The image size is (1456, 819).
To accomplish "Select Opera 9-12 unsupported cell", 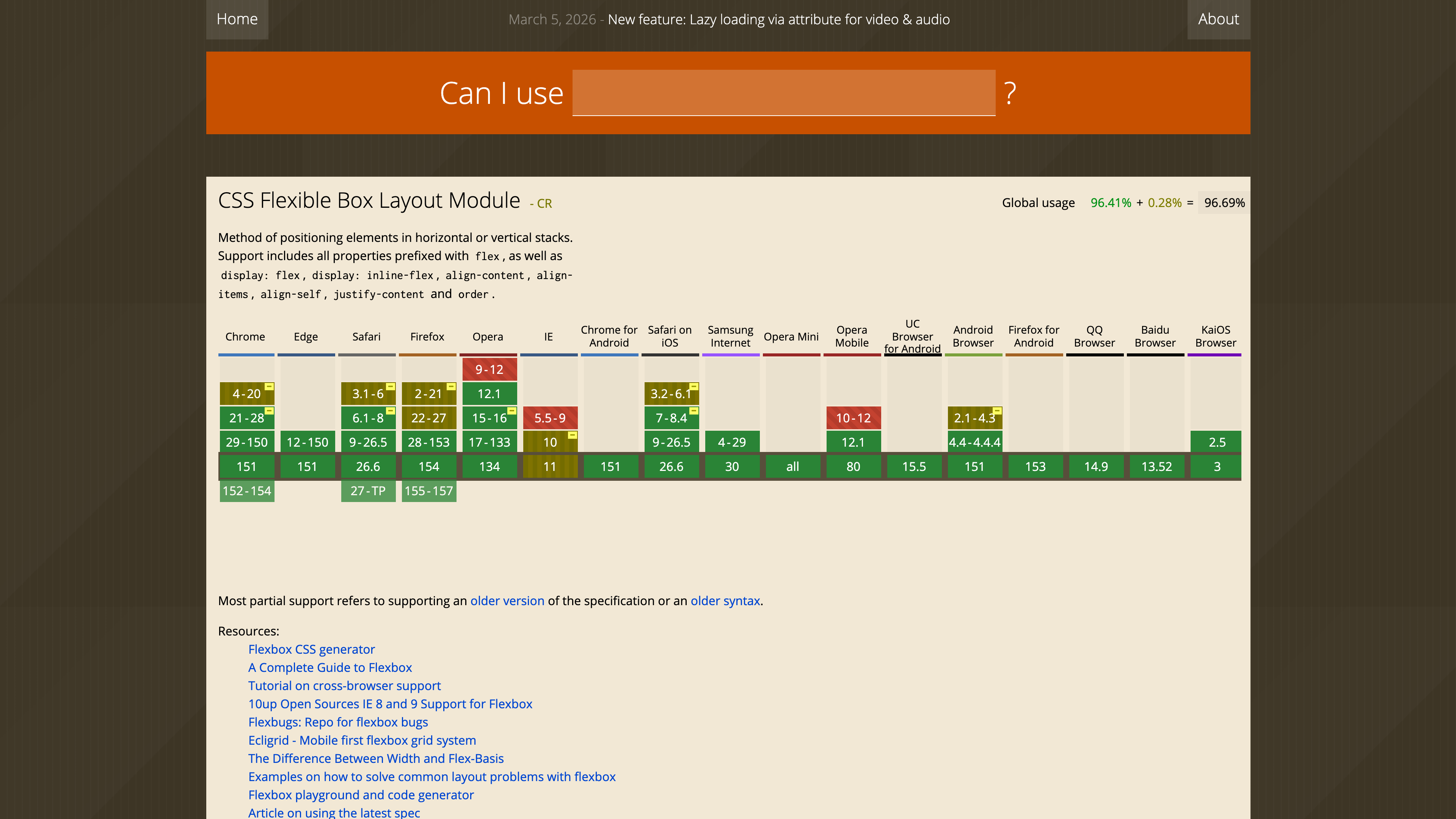I will pyautogui.click(x=489, y=370).
